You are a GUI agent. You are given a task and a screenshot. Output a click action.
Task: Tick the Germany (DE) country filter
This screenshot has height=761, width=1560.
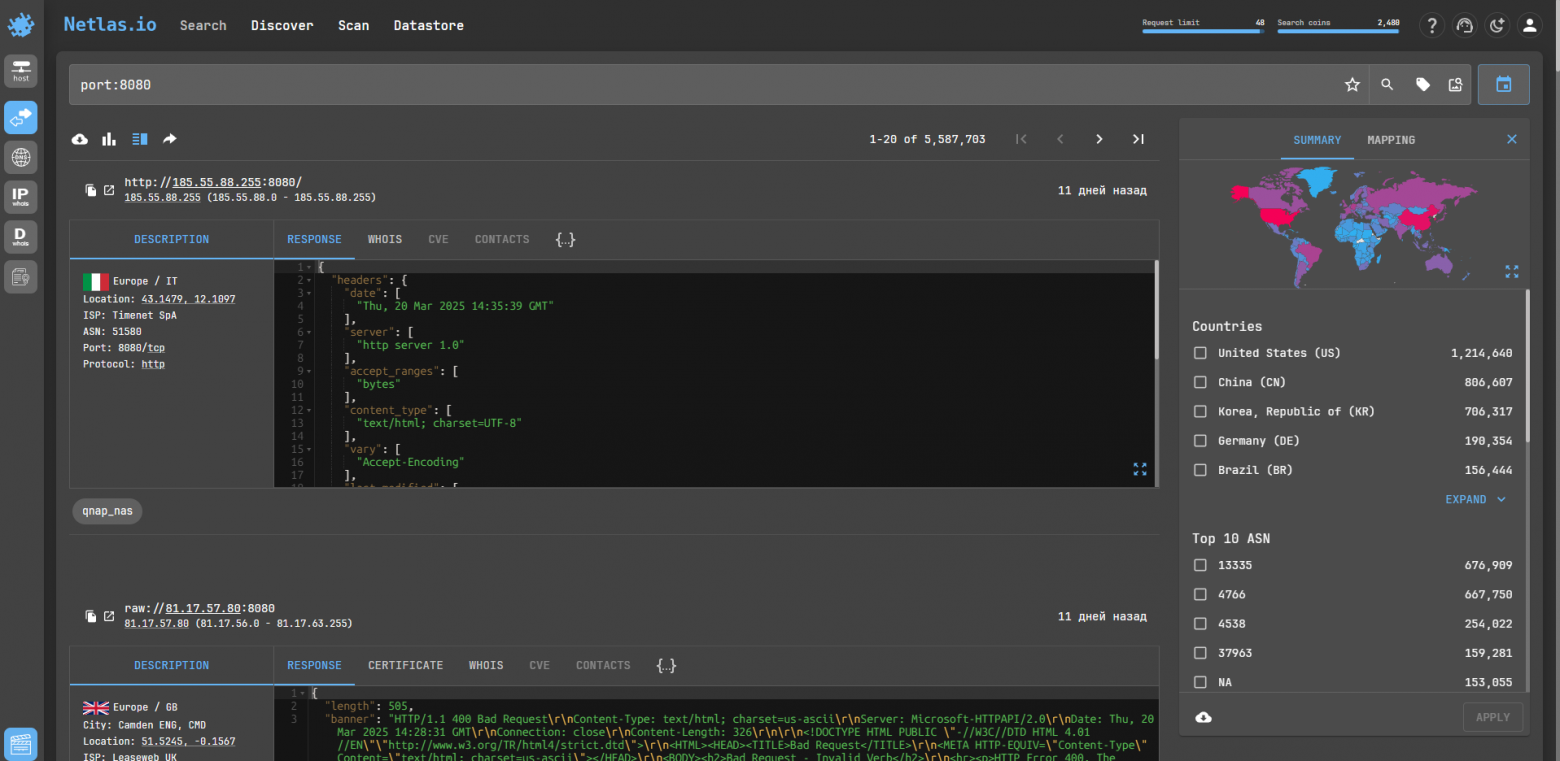[x=1200, y=441]
